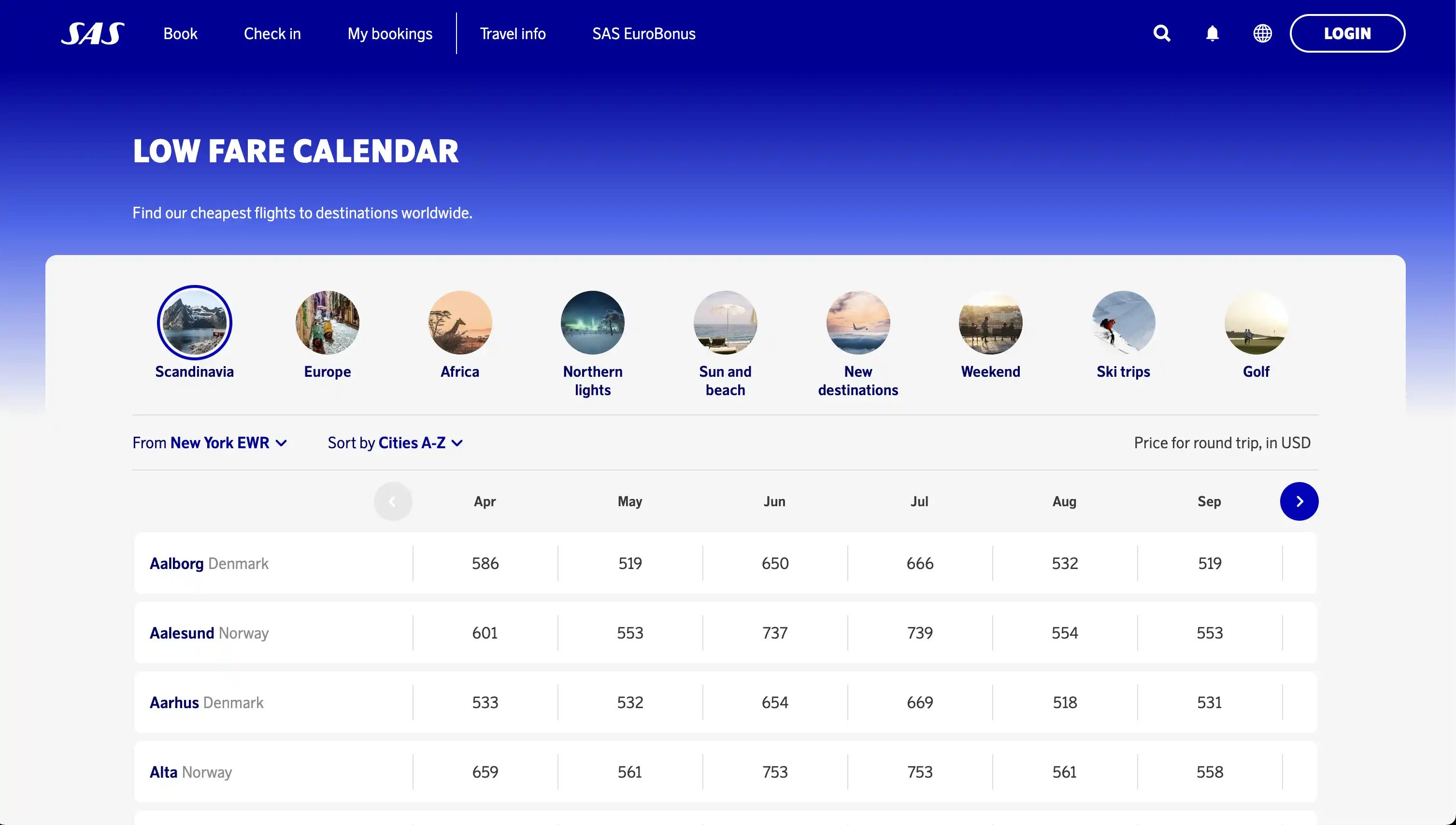Select the New destinations category image
The width and height of the screenshot is (1456, 825).
(858, 322)
